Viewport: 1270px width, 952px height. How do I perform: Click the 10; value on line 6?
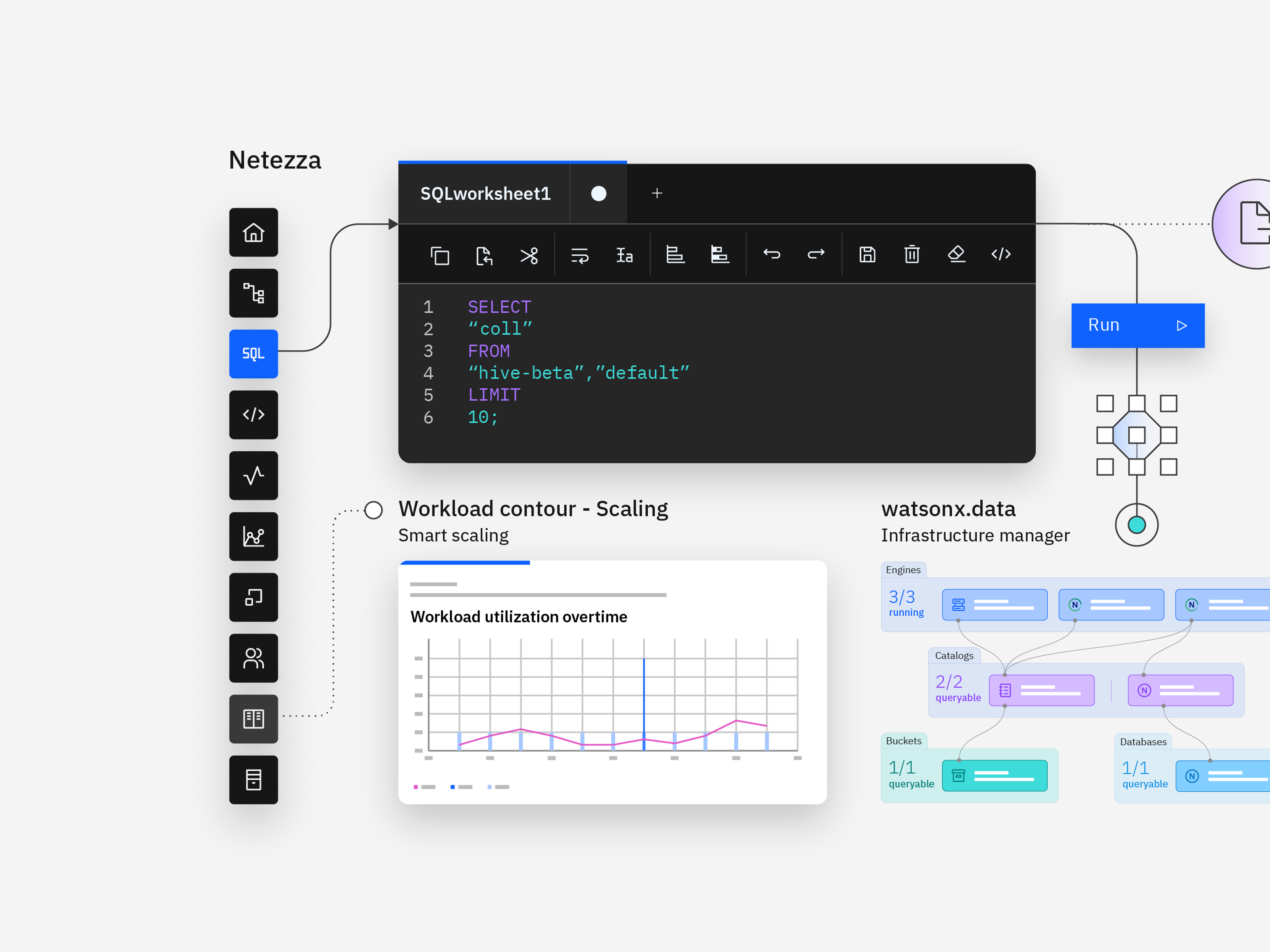pos(483,417)
